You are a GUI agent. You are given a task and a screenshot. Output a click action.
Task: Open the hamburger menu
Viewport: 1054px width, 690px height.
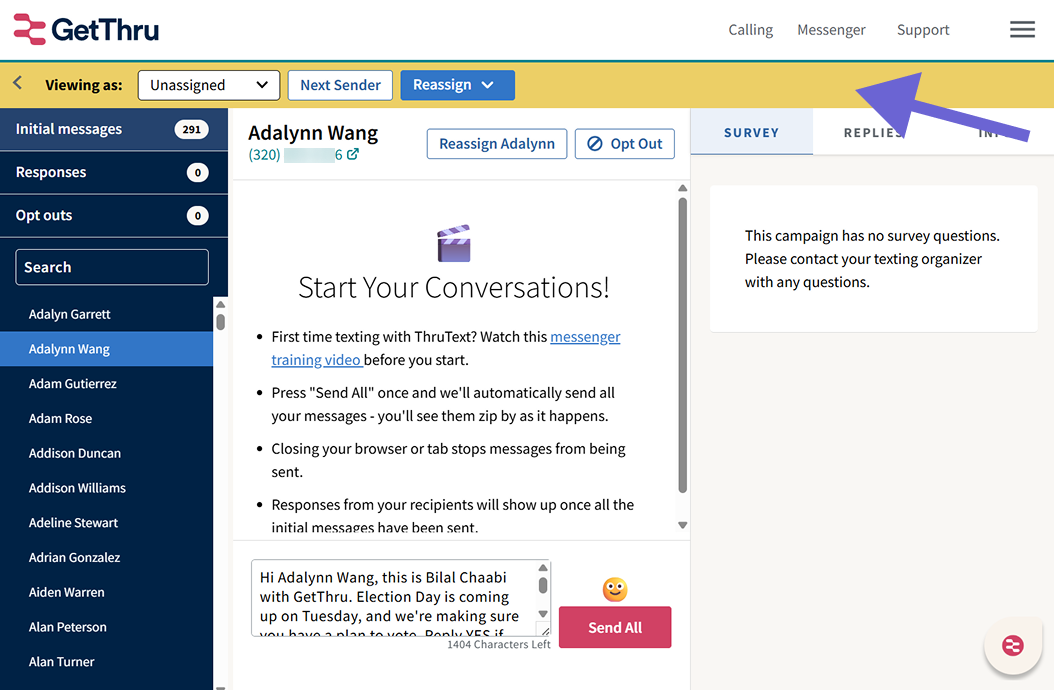pyautogui.click(x=1022, y=30)
